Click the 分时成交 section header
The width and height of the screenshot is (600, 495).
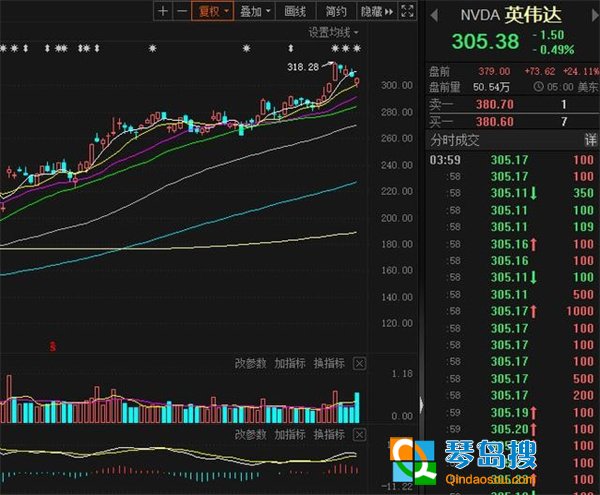pos(454,140)
